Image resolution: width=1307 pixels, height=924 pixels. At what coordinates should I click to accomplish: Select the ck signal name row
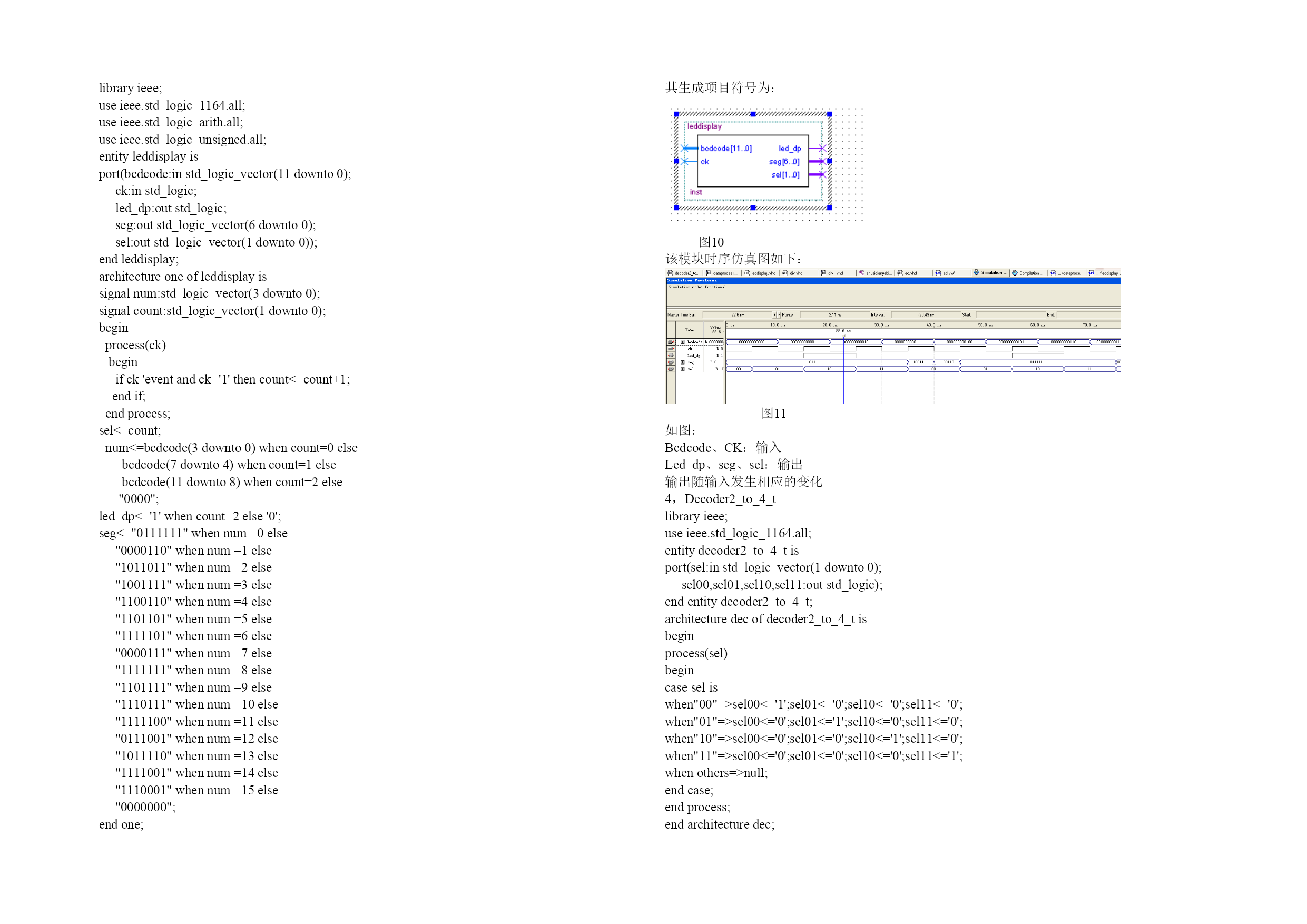690,349
